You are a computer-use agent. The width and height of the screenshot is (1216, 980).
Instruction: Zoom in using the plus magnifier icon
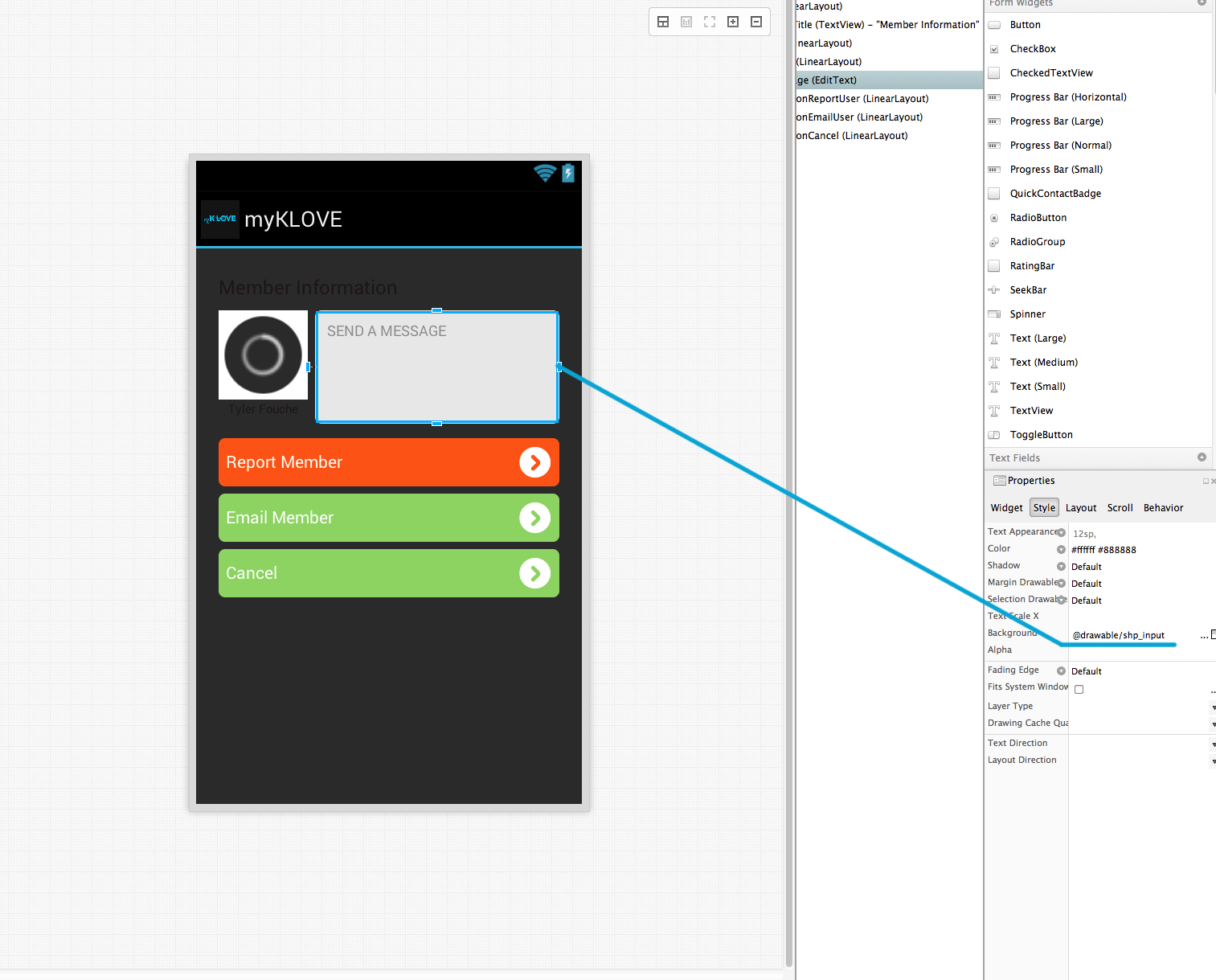click(x=733, y=22)
